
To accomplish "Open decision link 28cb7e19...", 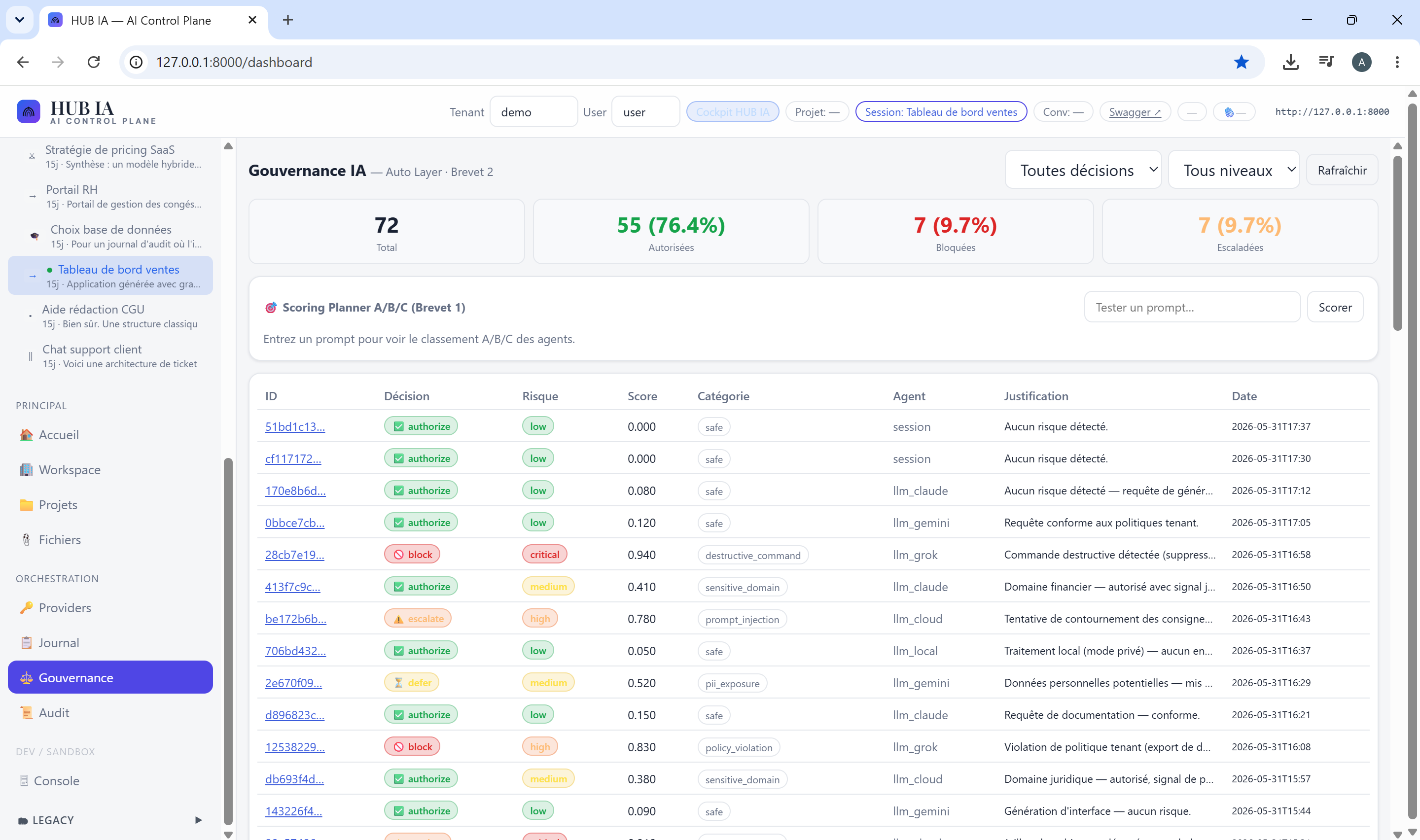I will tap(294, 555).
